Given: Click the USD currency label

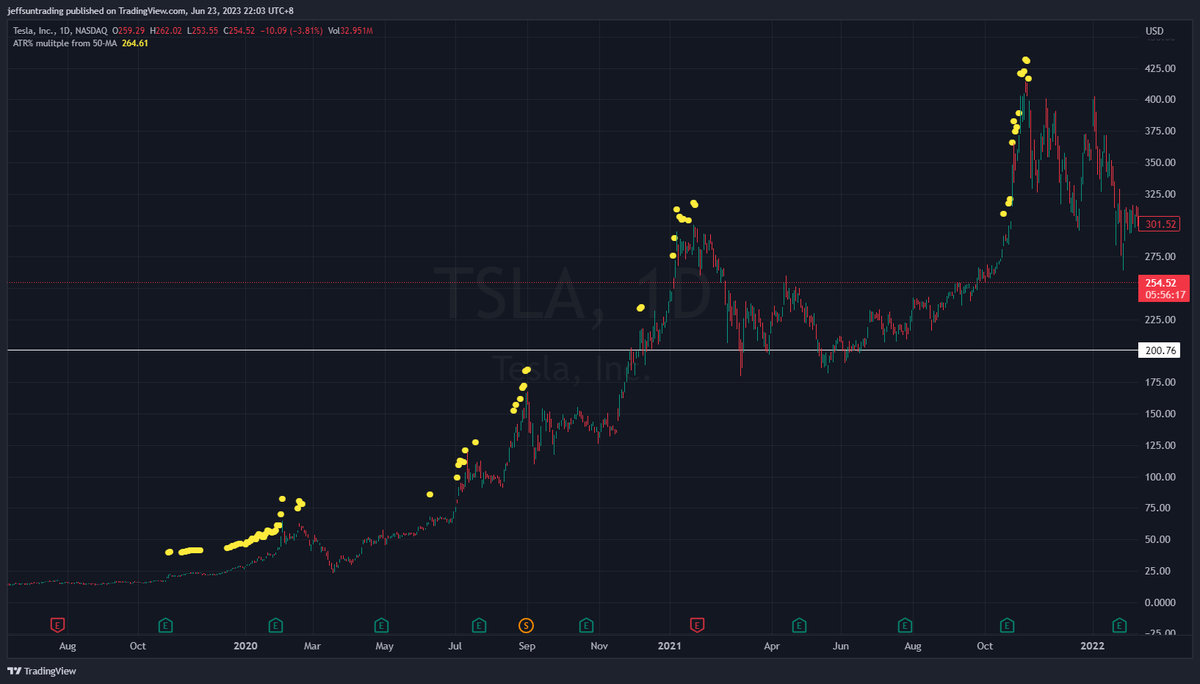Looking at the screenshot, I should click(x=1154, y=32).
